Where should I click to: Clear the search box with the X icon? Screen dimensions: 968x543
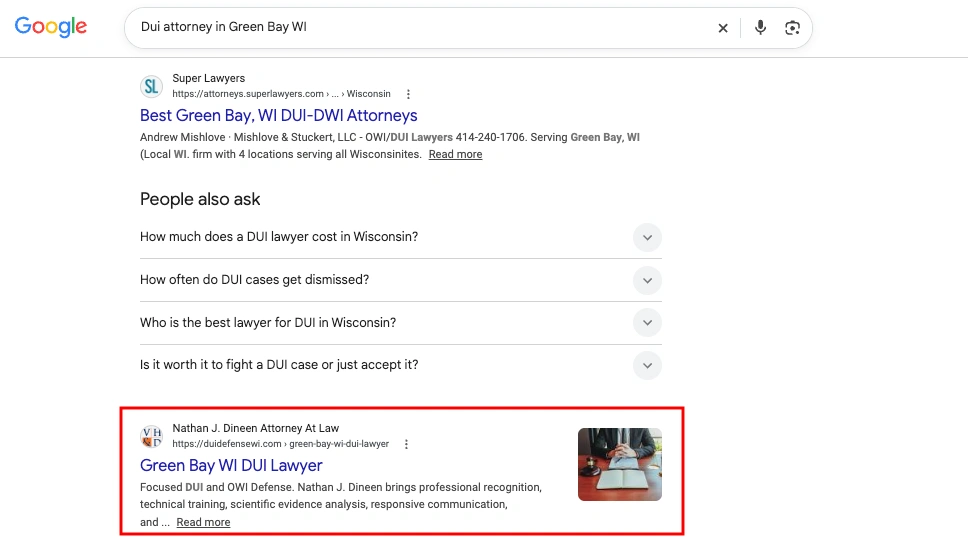pyautogui.click(x=723, y=28)
